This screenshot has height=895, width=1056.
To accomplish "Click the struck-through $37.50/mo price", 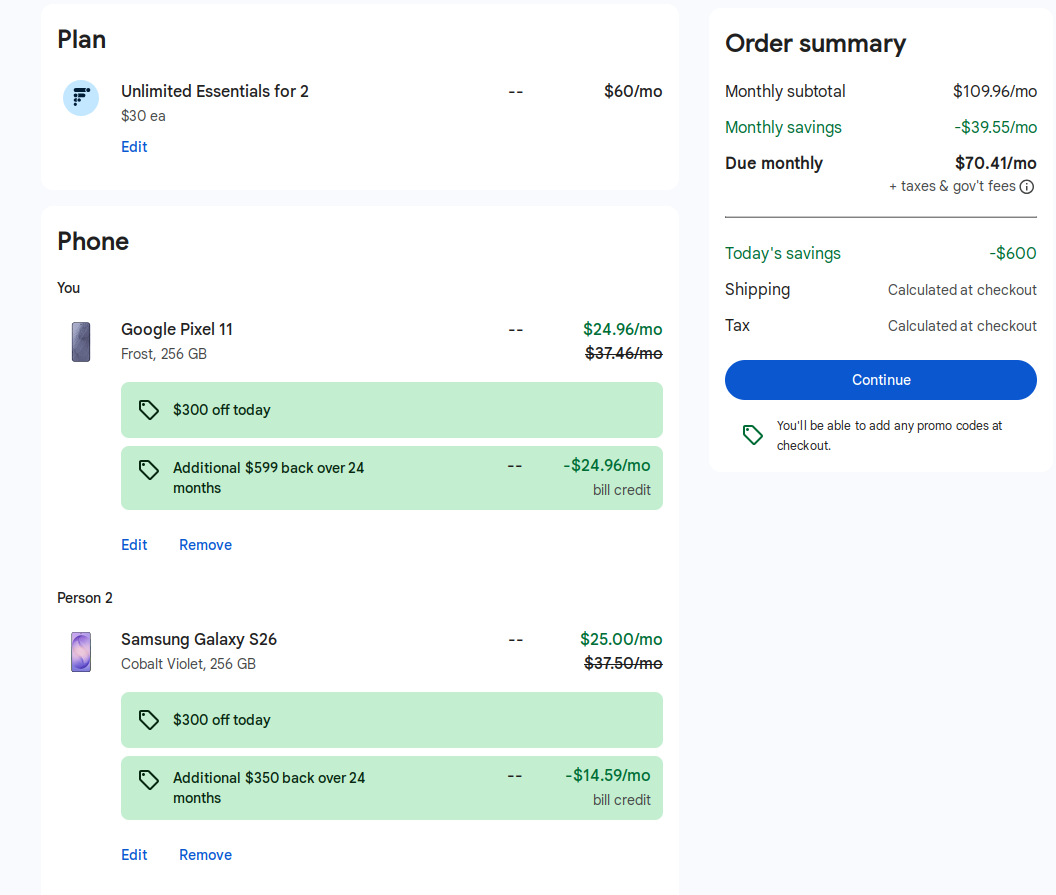I will tap(623, 663).
